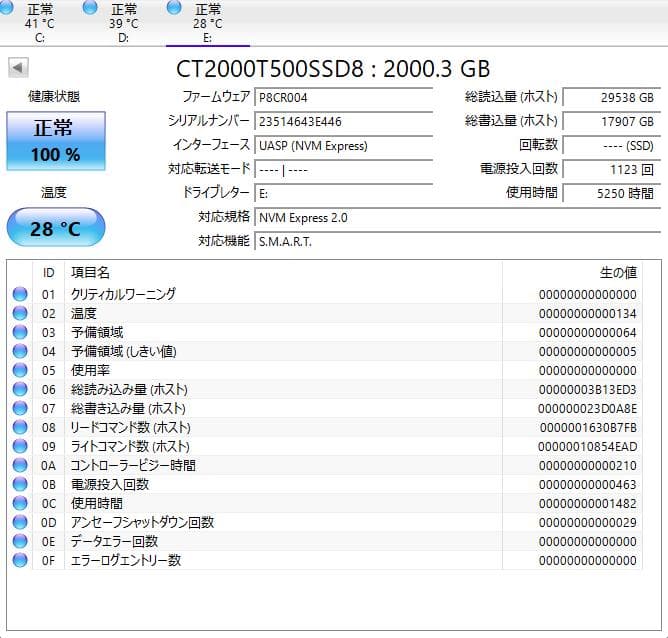Click the status orb beside 温度 row

pyautogui.click(x=20, y=313)
